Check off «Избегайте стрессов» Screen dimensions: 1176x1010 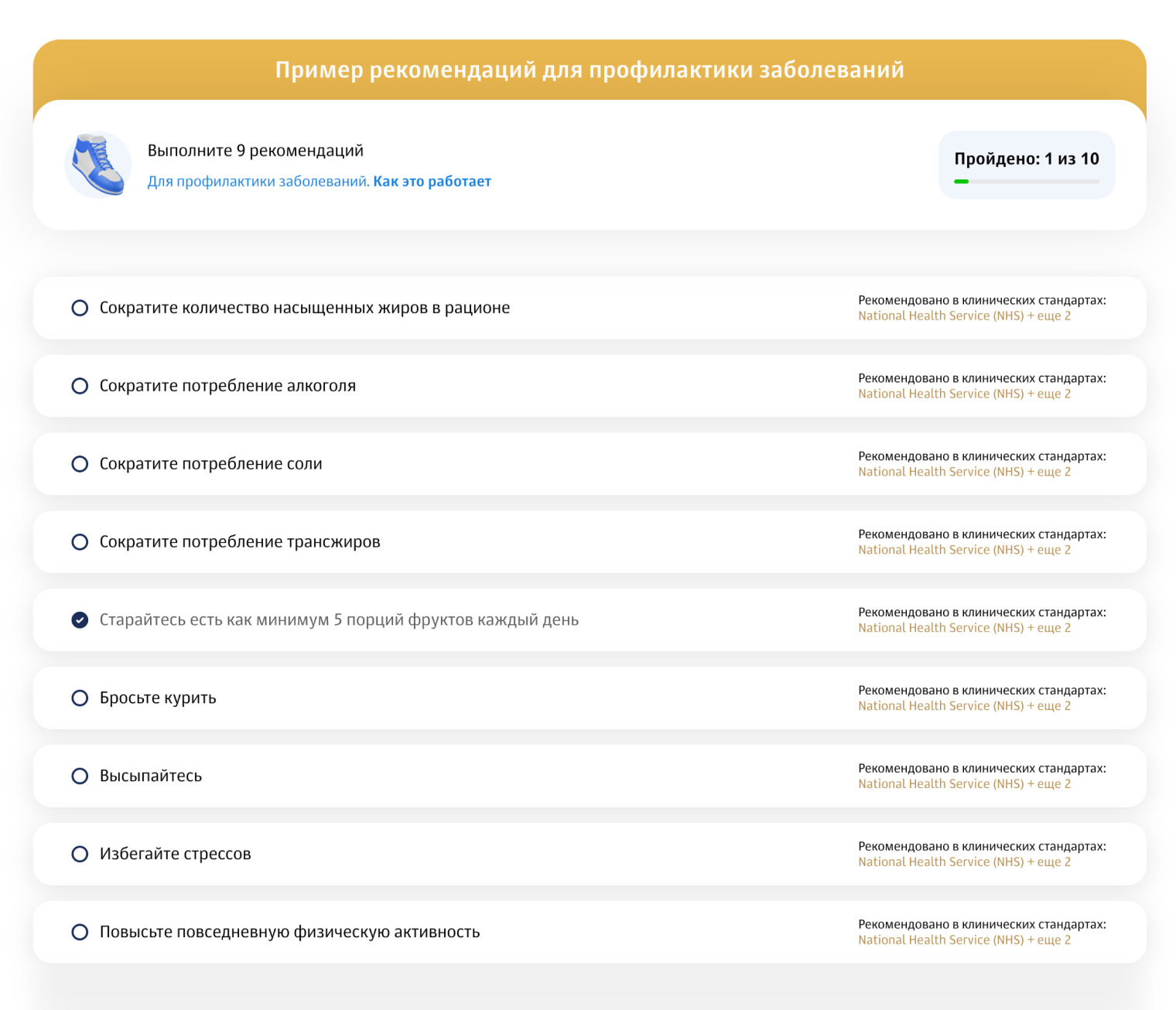click(x=80, y=854)
